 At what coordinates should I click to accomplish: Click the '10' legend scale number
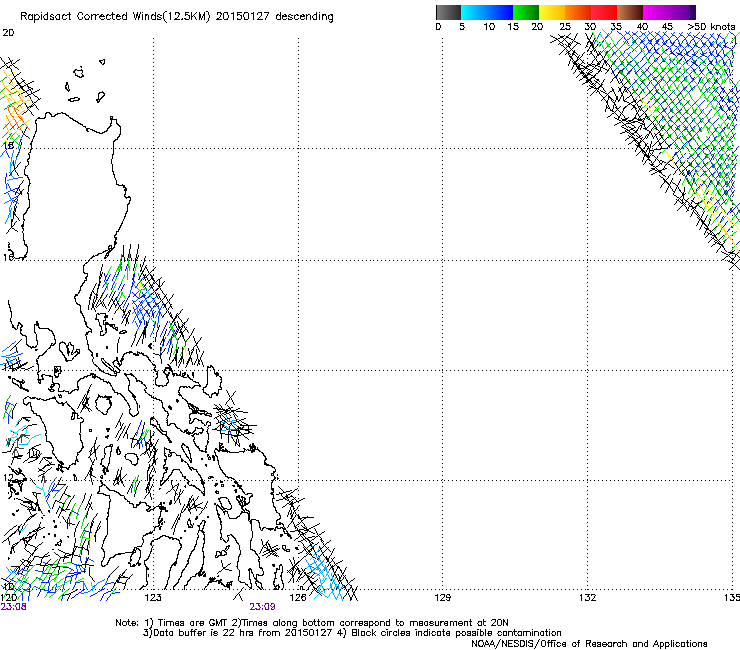tap(489, 26)
